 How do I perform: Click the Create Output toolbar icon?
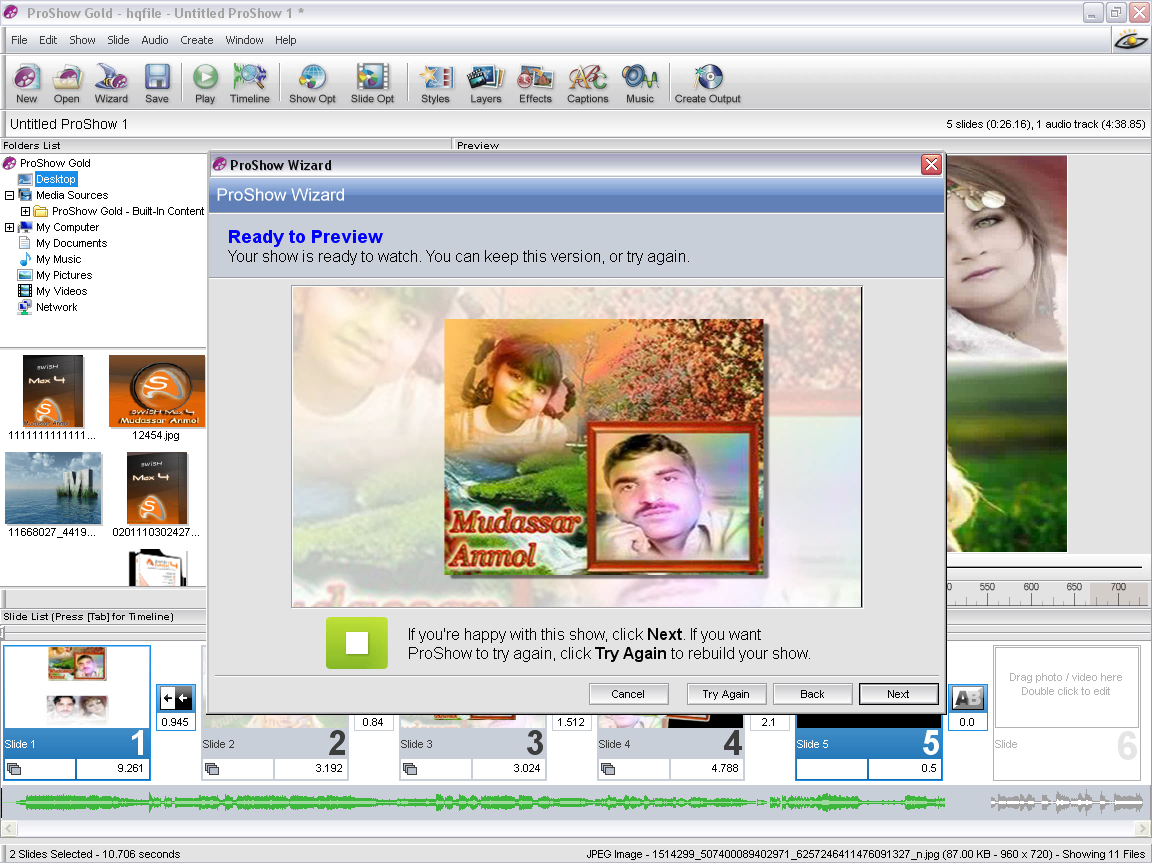pyautogui.click(x=708, y=84)
